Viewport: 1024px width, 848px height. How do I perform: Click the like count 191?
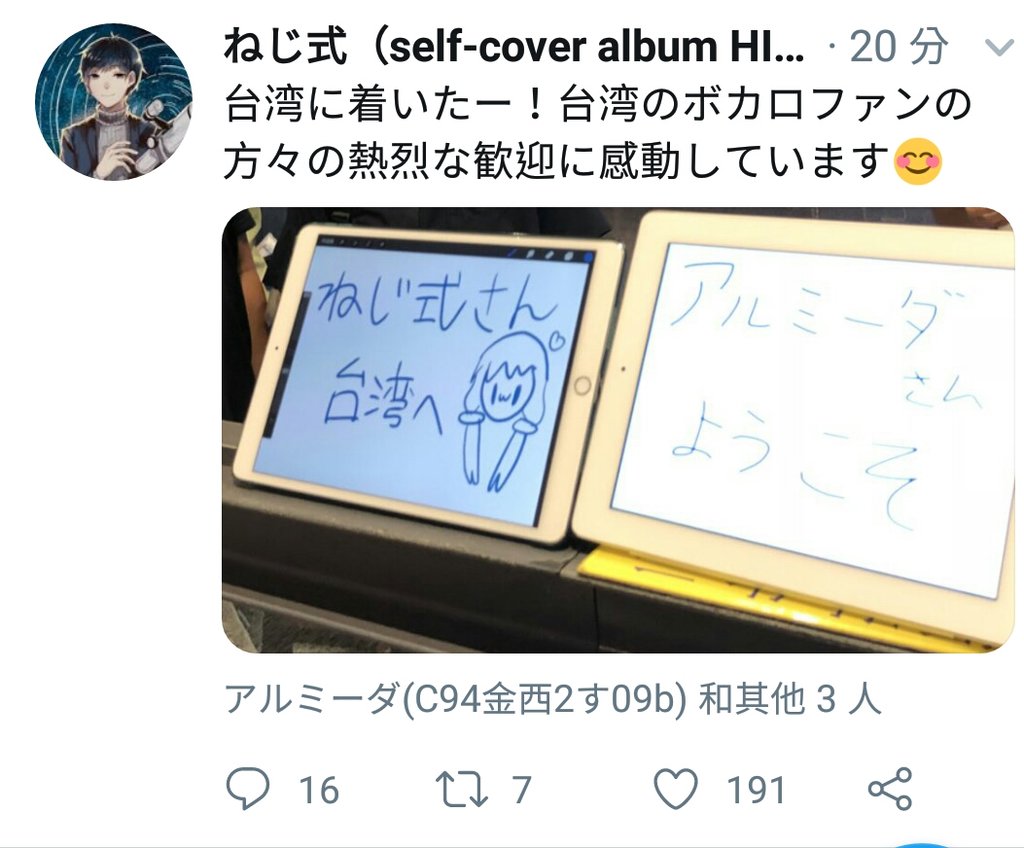point(756,789)
